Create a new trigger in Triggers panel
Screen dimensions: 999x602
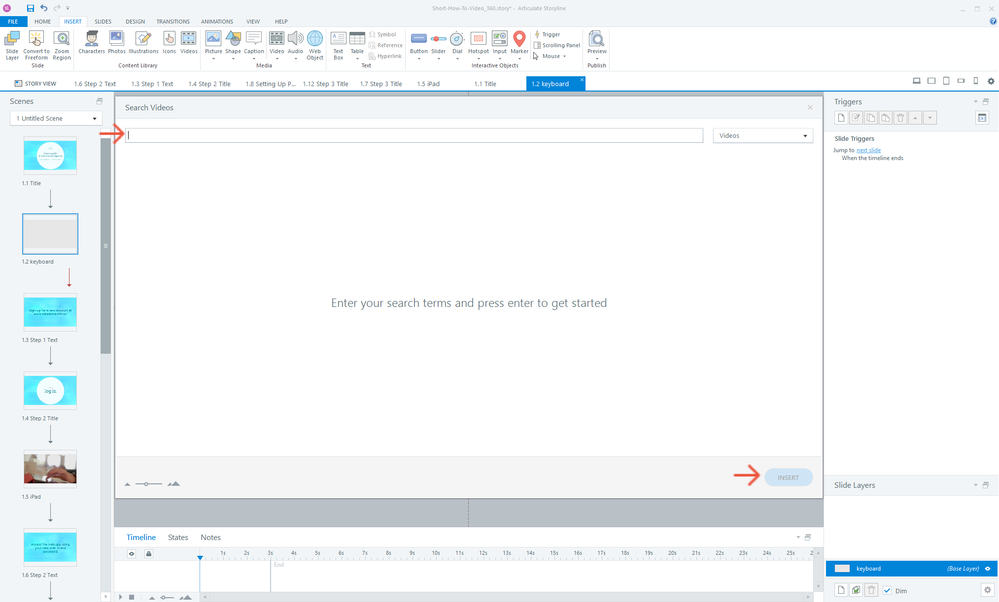841,118
